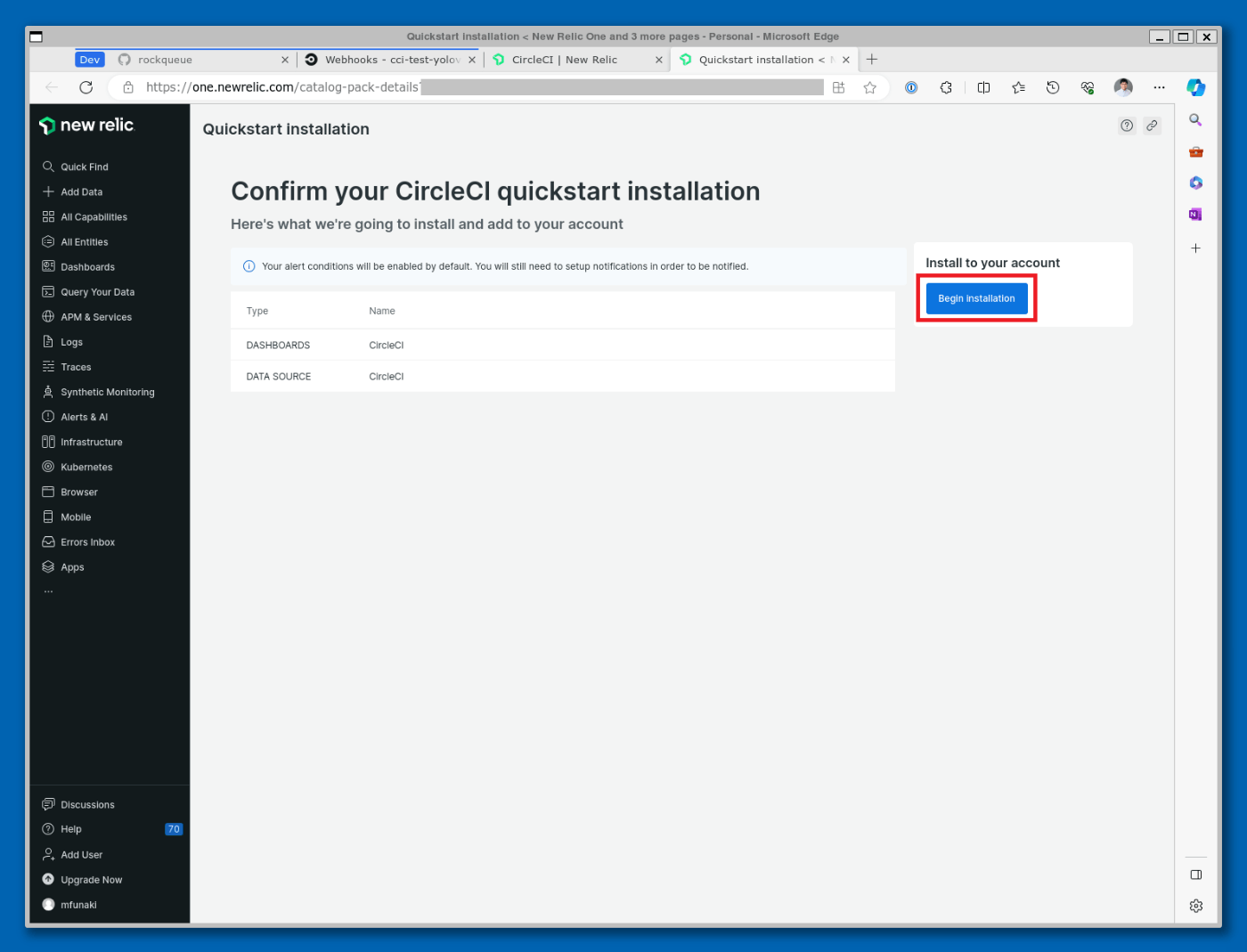
Task: Select the DATA SOURCE CircleCI row
Action: pos(562,376)
